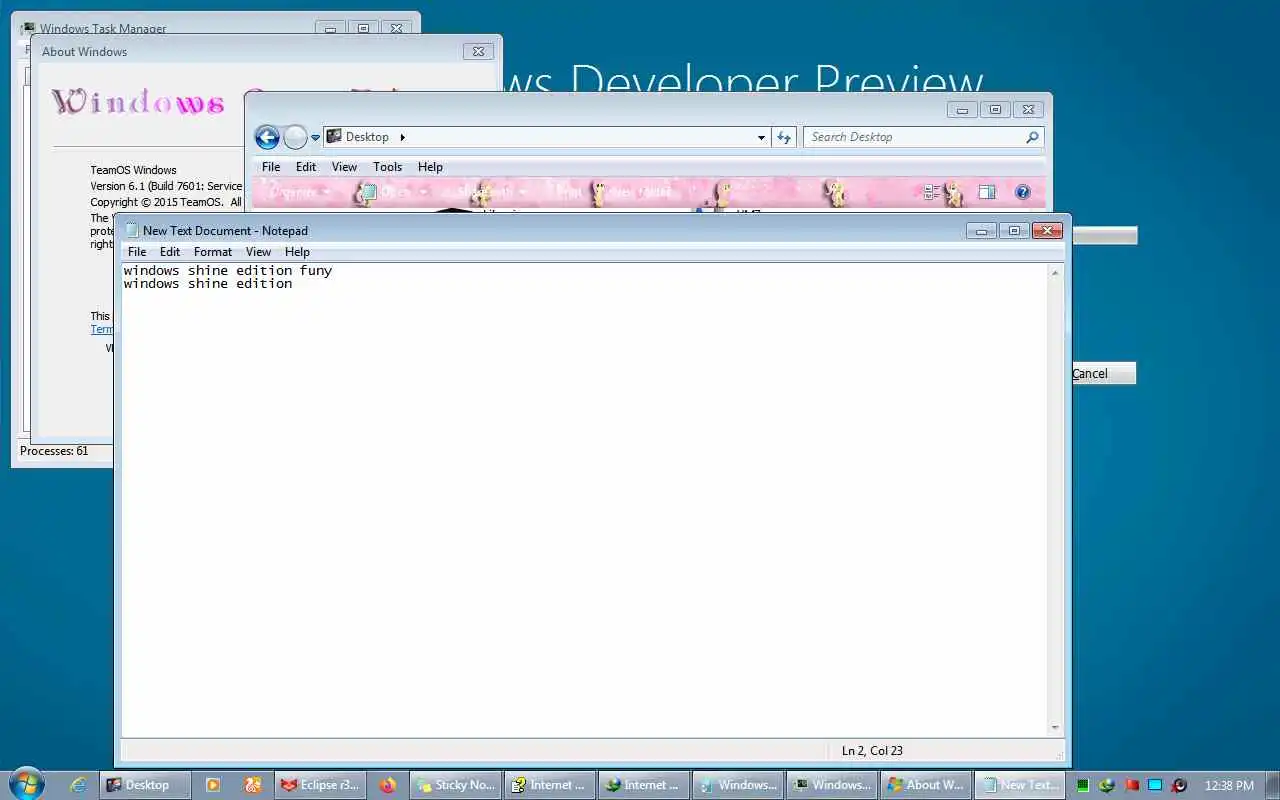Viewport: 1280px width, 800px height.
Task: Click the taskbar clock showing 12:38 PM
Action: [x=1229, y=786]
